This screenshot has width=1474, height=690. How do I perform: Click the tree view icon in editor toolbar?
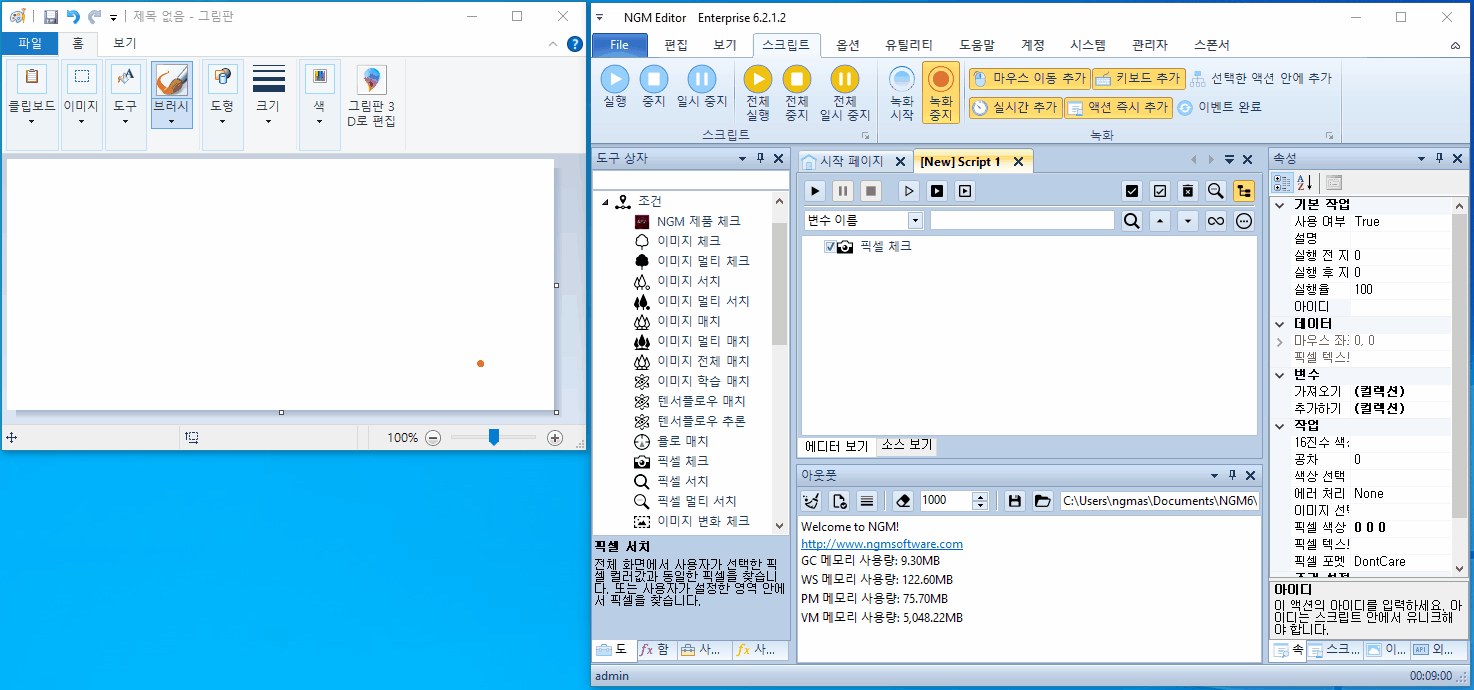click(1244, 191)
